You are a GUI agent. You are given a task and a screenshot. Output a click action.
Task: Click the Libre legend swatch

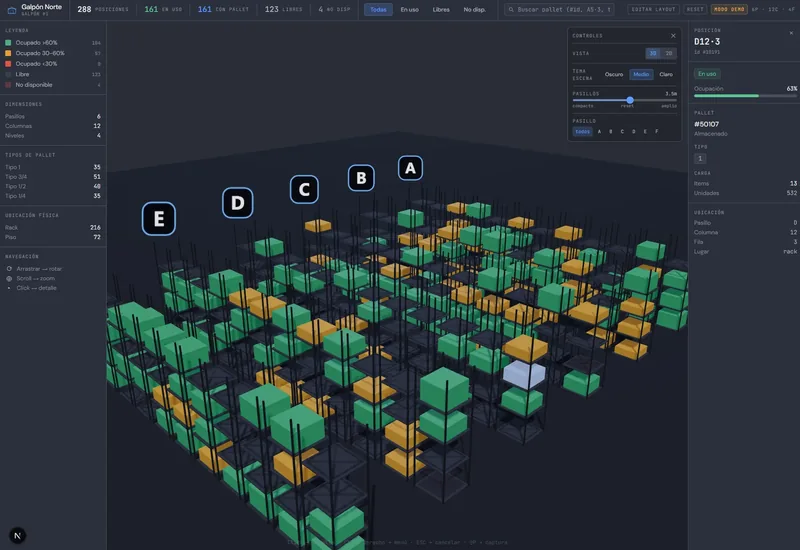pyautogui.click(x=8, y=74)
